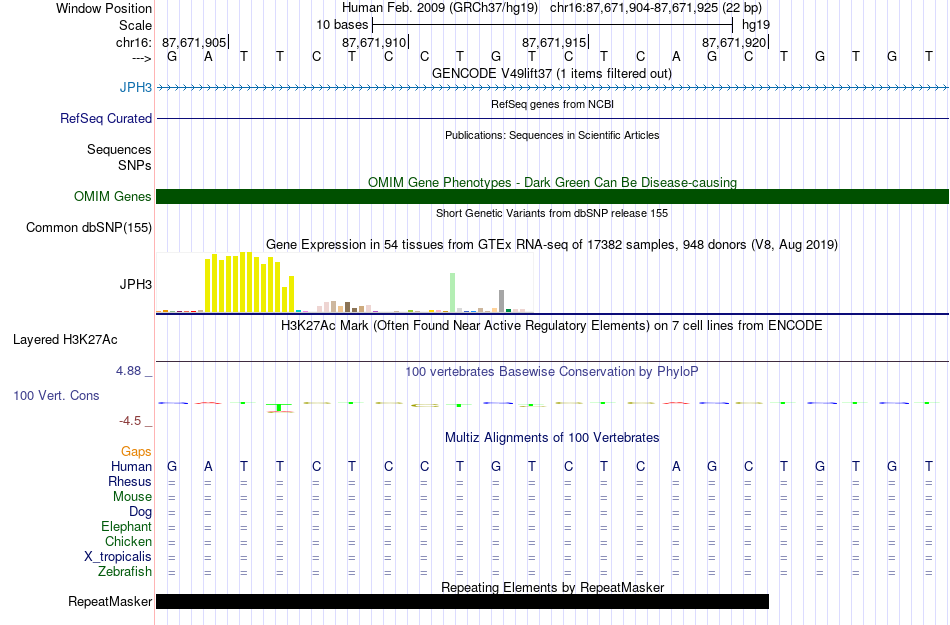Screen dimensions: 950x625
Task: Click the GENCODE V49lift37 track title
Action: [x=552, y=73]
